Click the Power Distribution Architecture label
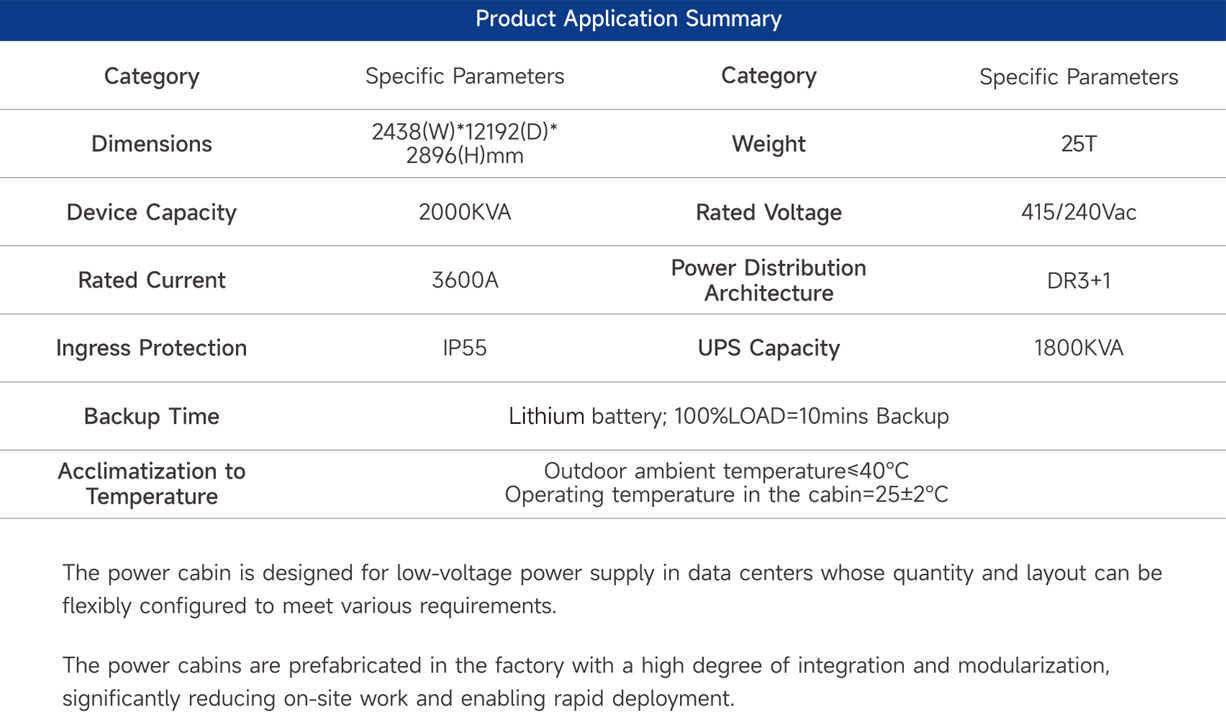1226x717 pixels. 768,280
